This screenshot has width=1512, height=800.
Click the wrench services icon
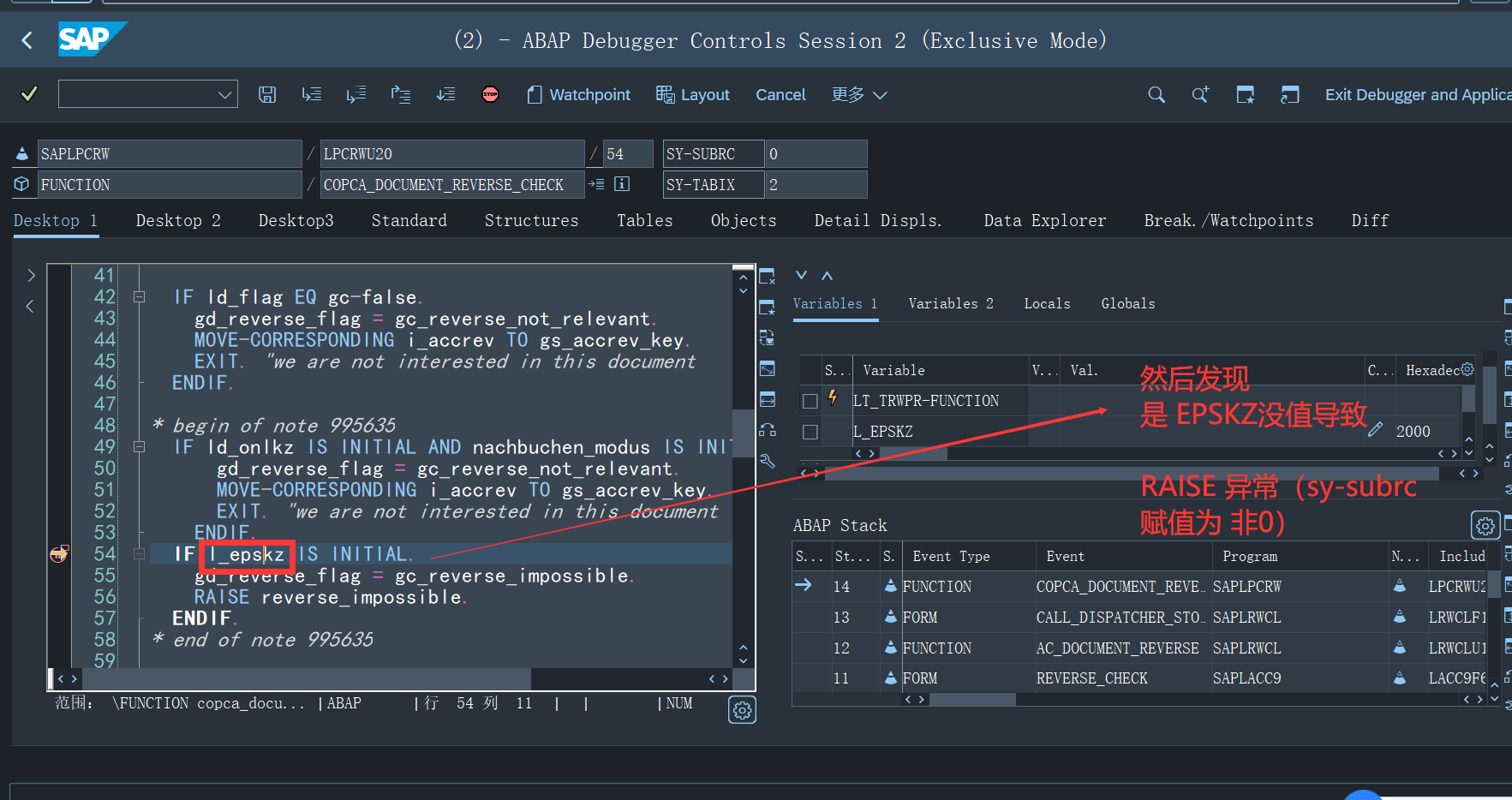pyautogui.click(x=767, y=461)
